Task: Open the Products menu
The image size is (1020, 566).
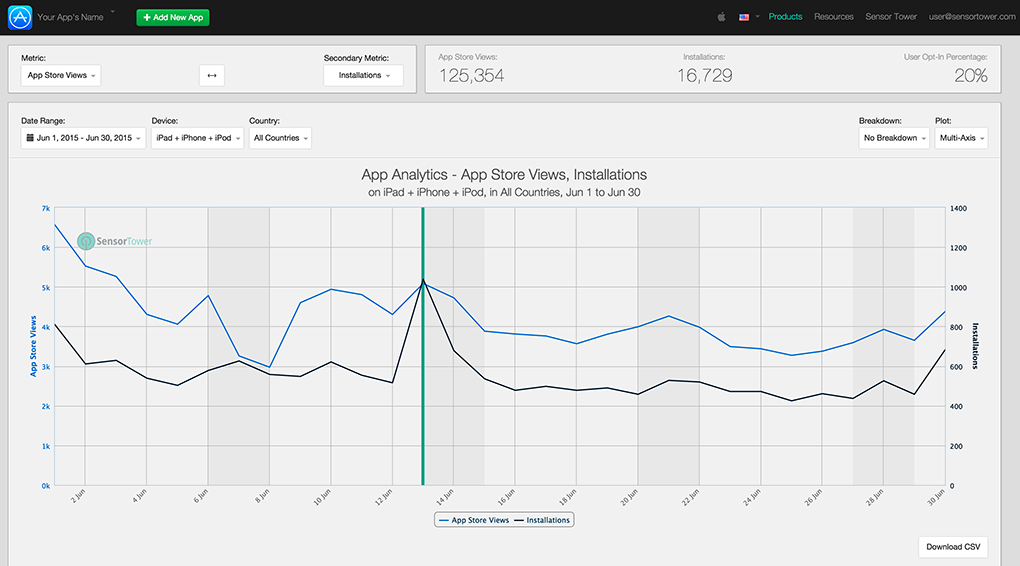Action: point(785,17)
